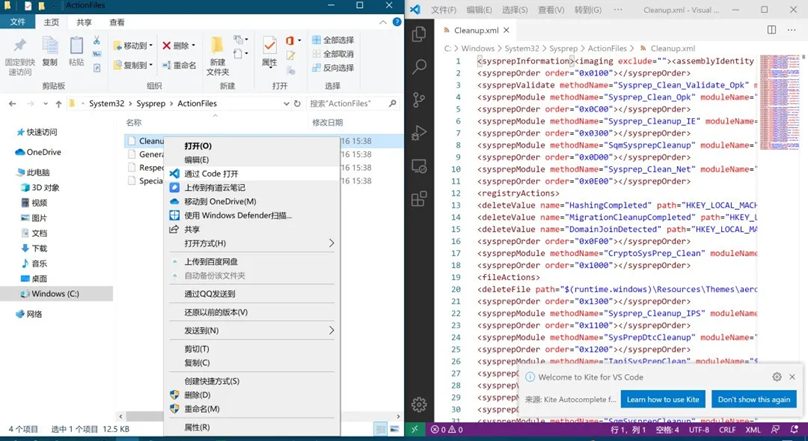Open recent locations dropdown arrow

[x=45, y=104]
